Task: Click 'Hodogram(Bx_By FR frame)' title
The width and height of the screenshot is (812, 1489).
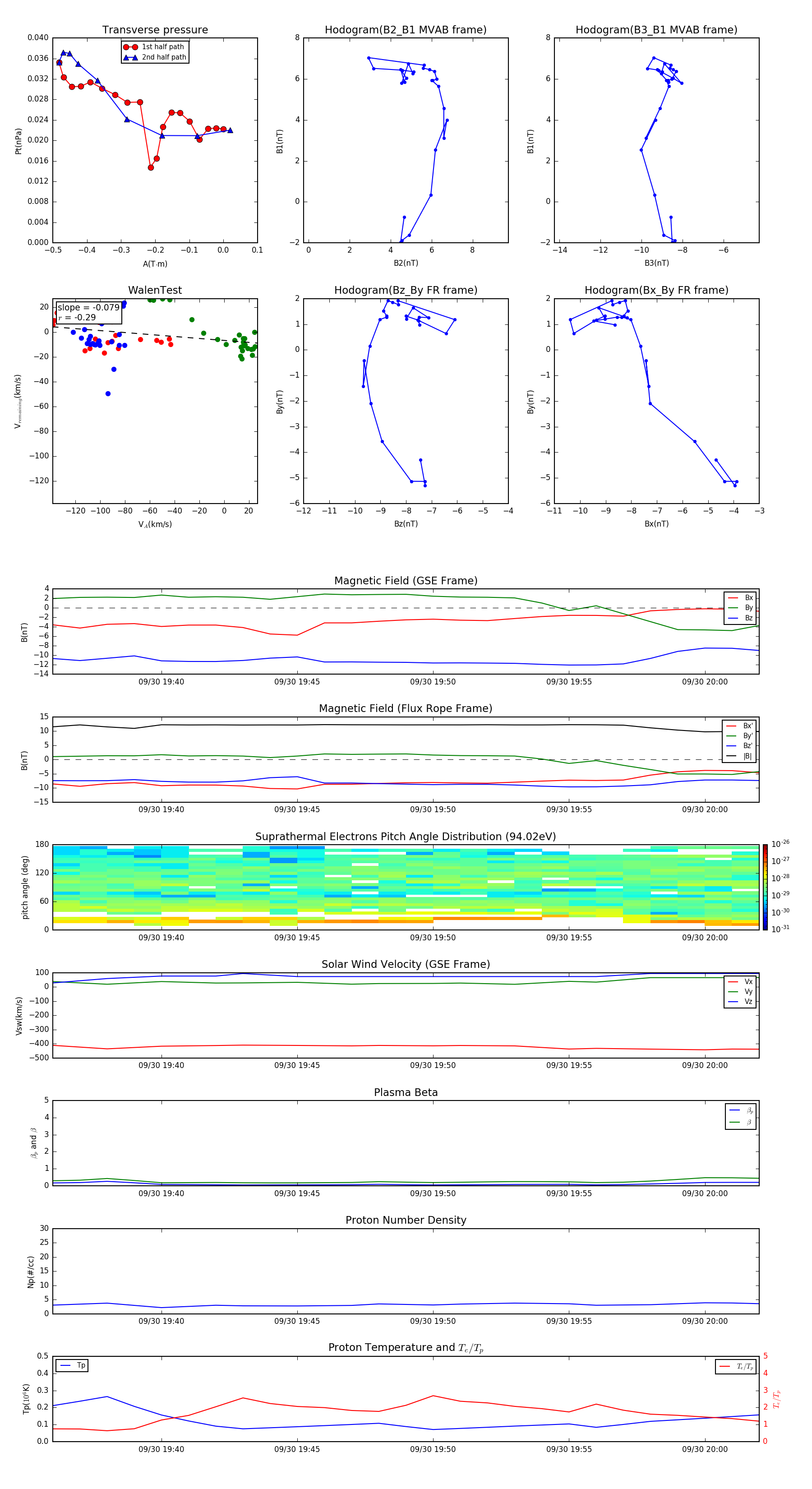Action: point(656,290)
